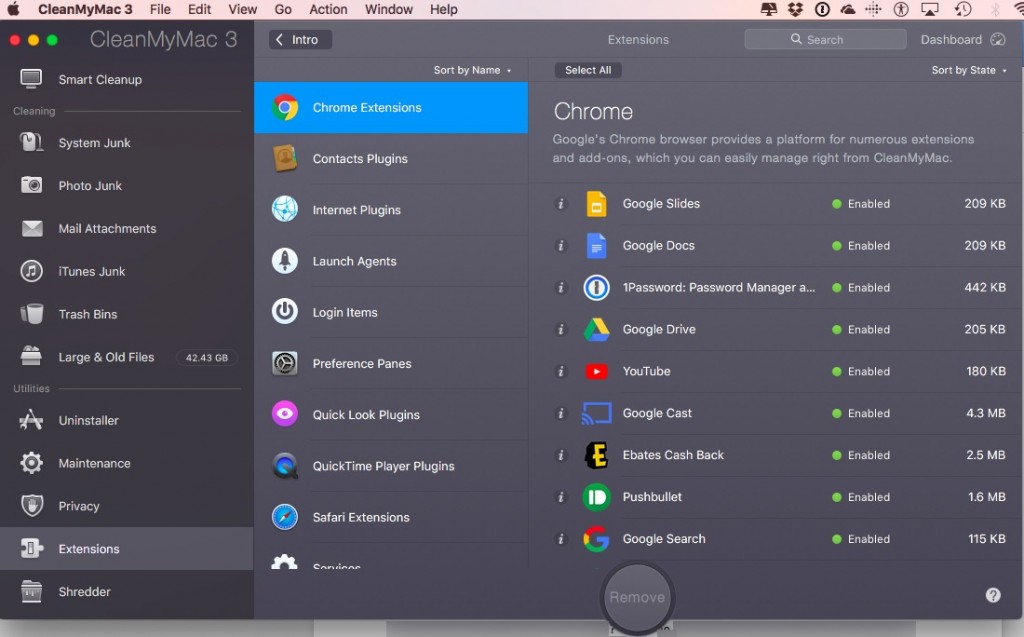Focus the Search field
The width and height of the screenshot is (1024, 637).
click(x=825, y=40)
